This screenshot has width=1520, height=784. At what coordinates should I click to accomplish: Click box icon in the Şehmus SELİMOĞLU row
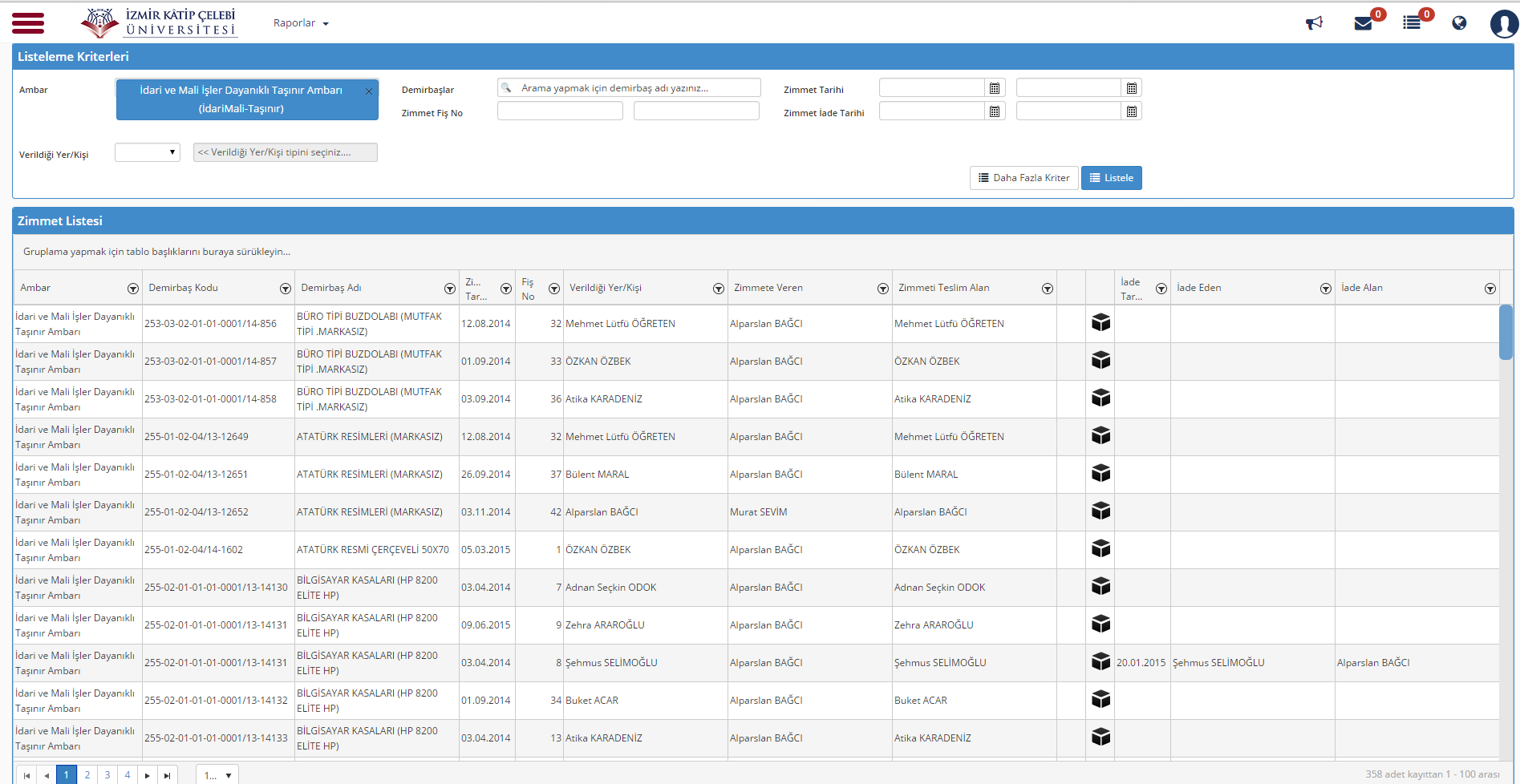1100,661
